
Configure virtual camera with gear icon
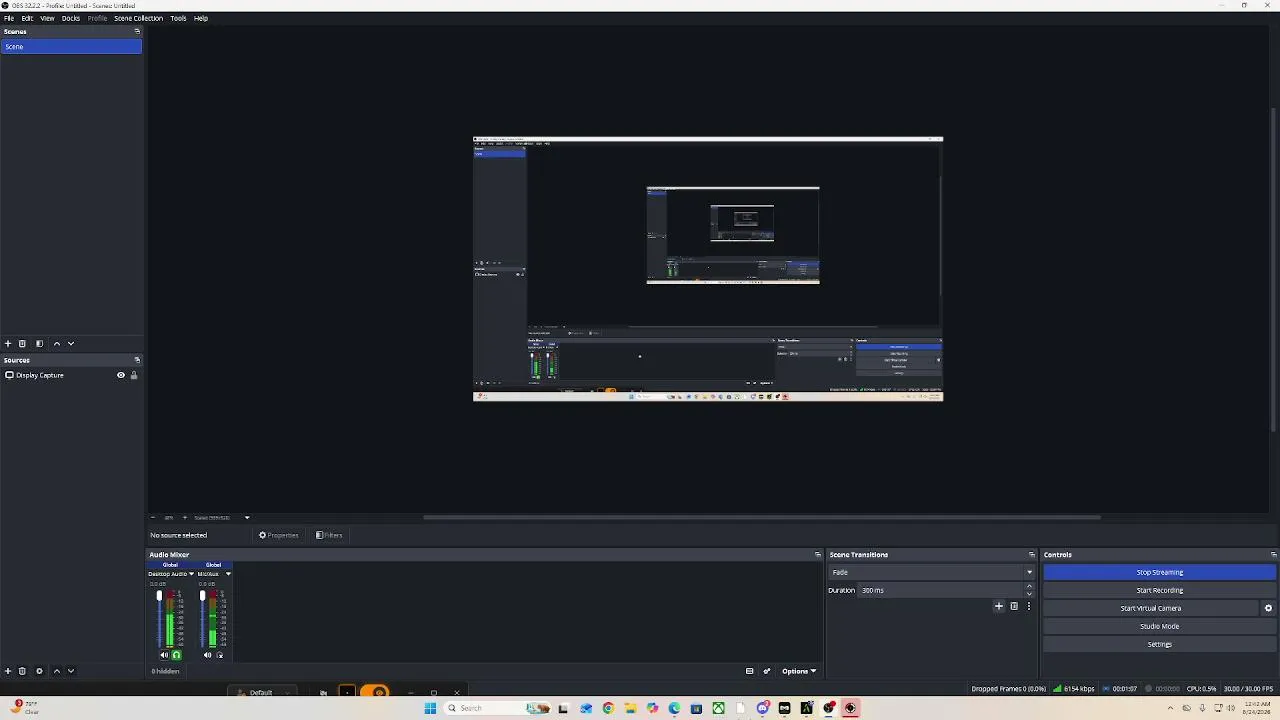[1268, 608]
